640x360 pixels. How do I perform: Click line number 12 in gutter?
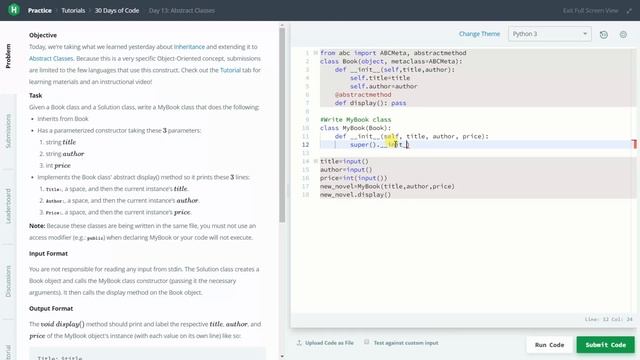(x=305, y=144)
